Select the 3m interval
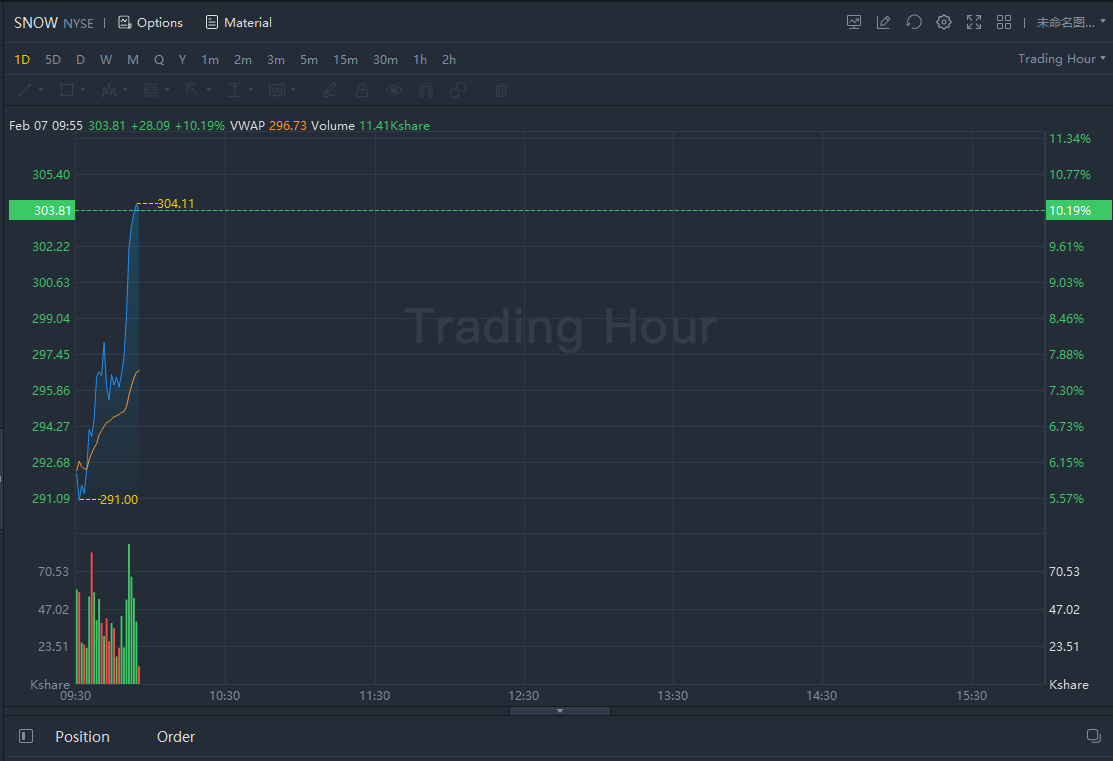Viewport: 1113px width, 761px height. 275,60
